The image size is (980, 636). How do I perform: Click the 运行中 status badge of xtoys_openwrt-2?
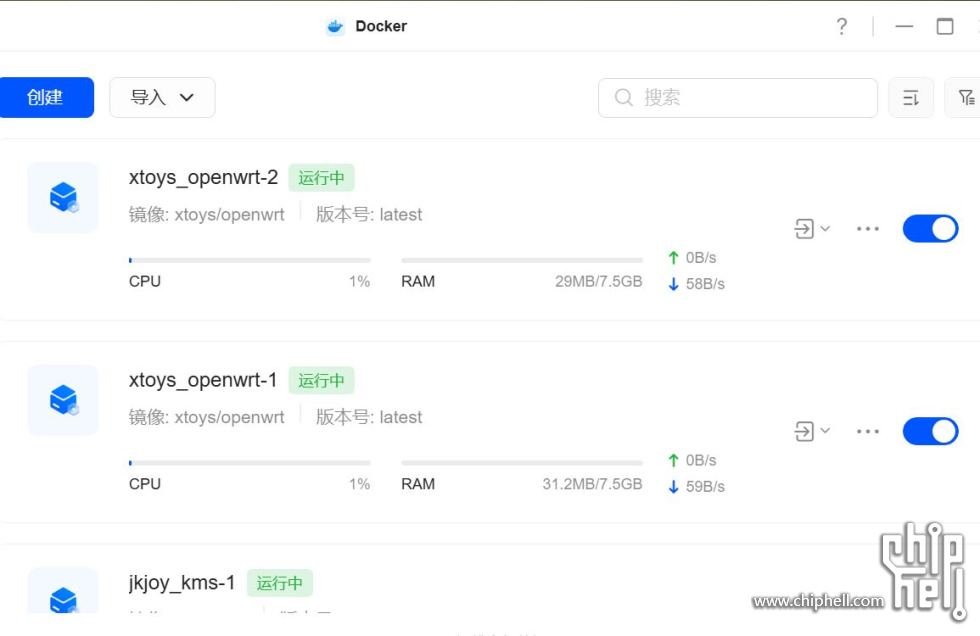pos(321,178)
